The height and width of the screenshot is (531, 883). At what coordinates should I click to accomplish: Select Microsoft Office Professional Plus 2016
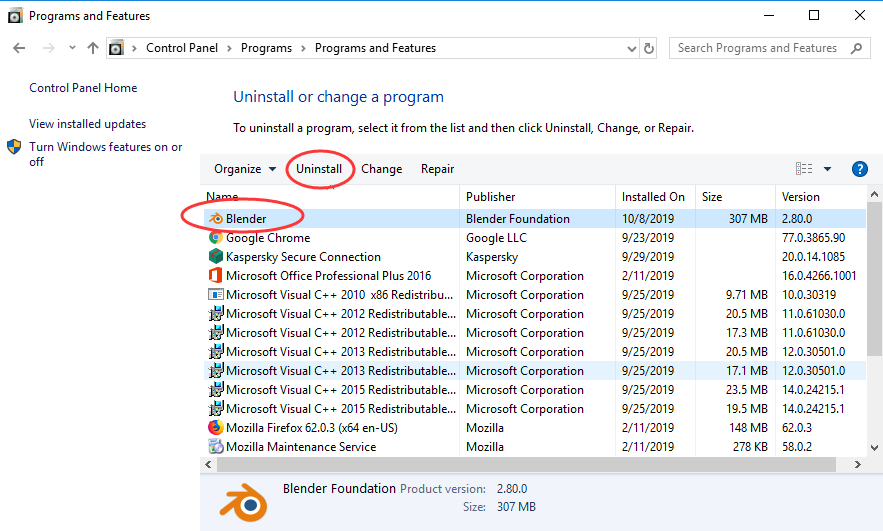(x=534, y=276)
